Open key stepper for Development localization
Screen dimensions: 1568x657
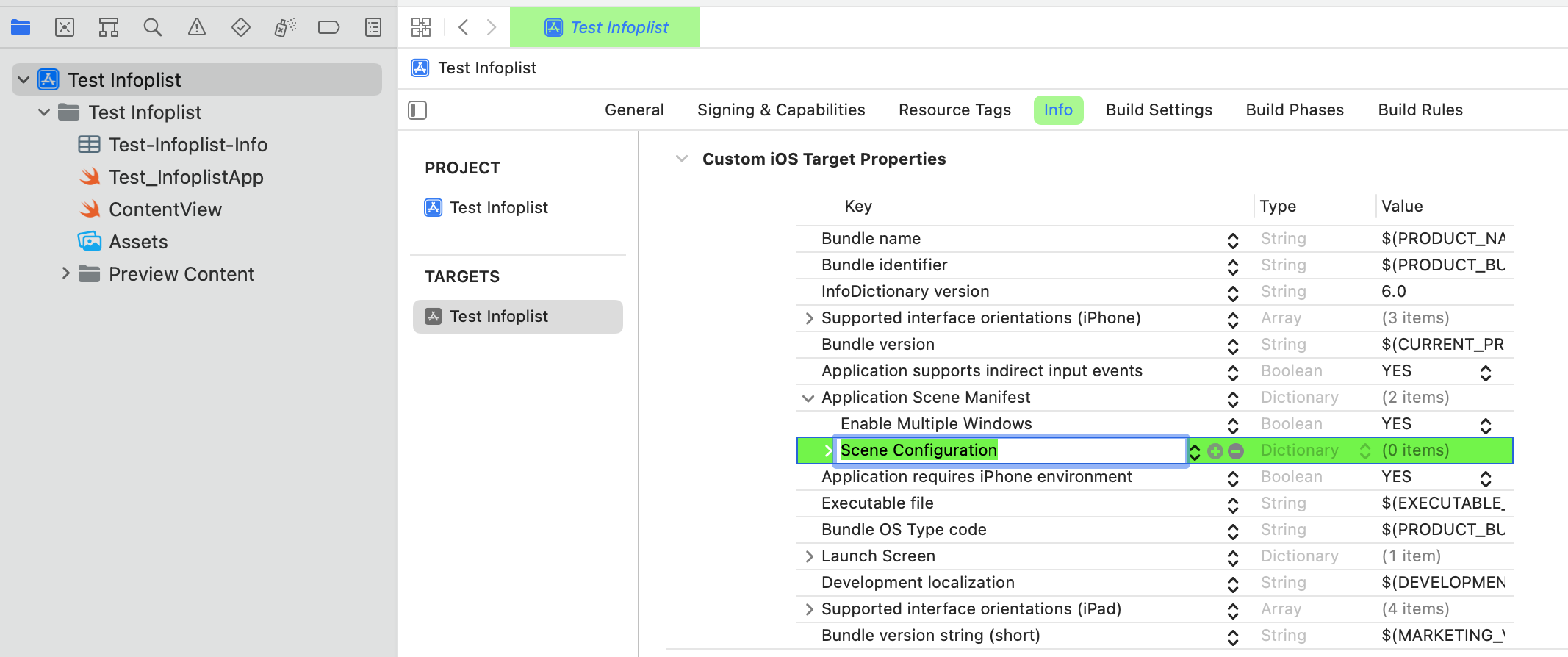[1233, 584]
